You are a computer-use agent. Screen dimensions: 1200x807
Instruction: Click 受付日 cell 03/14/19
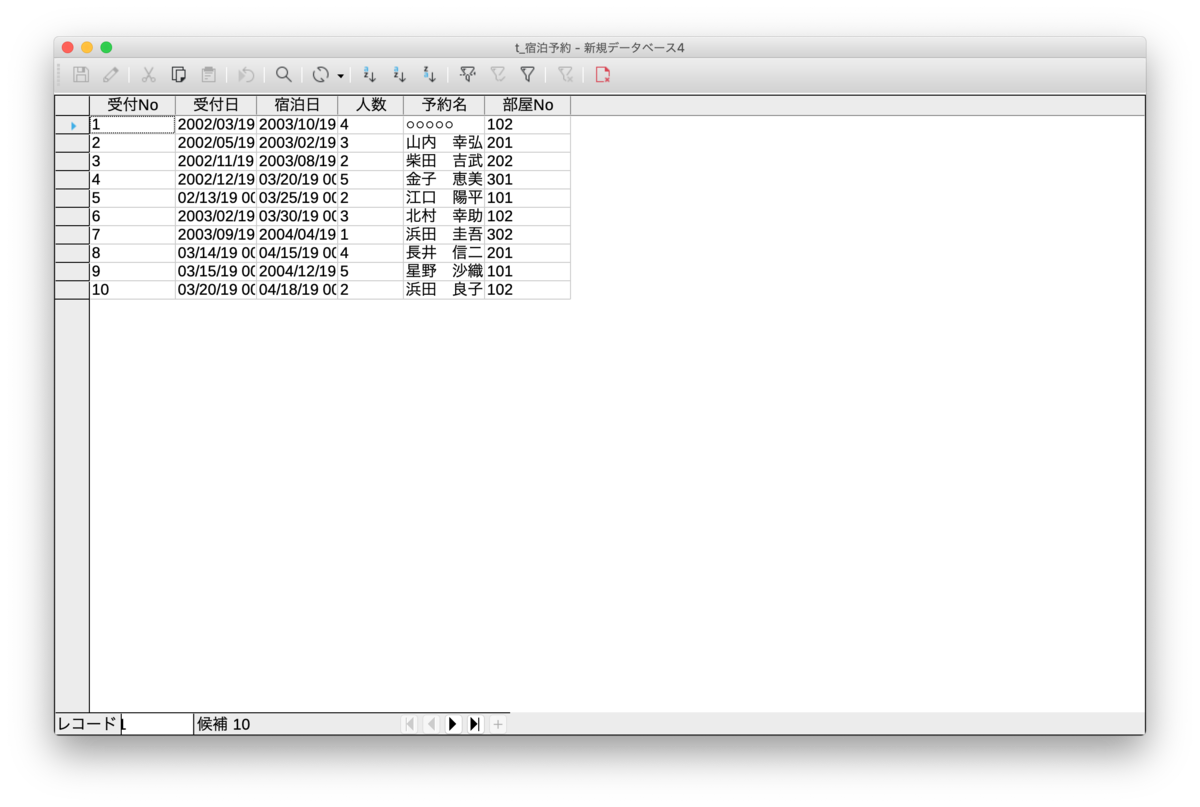[x=216, y=253]
